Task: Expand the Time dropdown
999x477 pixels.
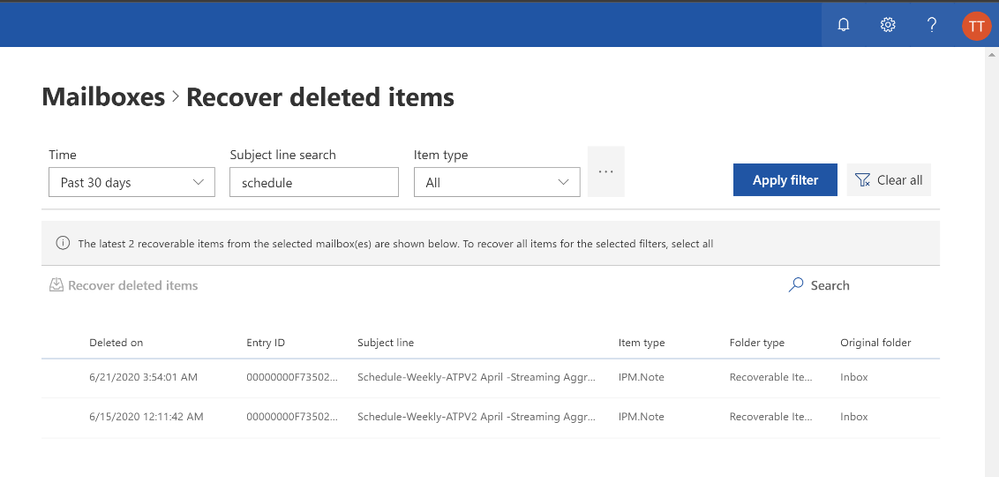Action: (131, 182)
